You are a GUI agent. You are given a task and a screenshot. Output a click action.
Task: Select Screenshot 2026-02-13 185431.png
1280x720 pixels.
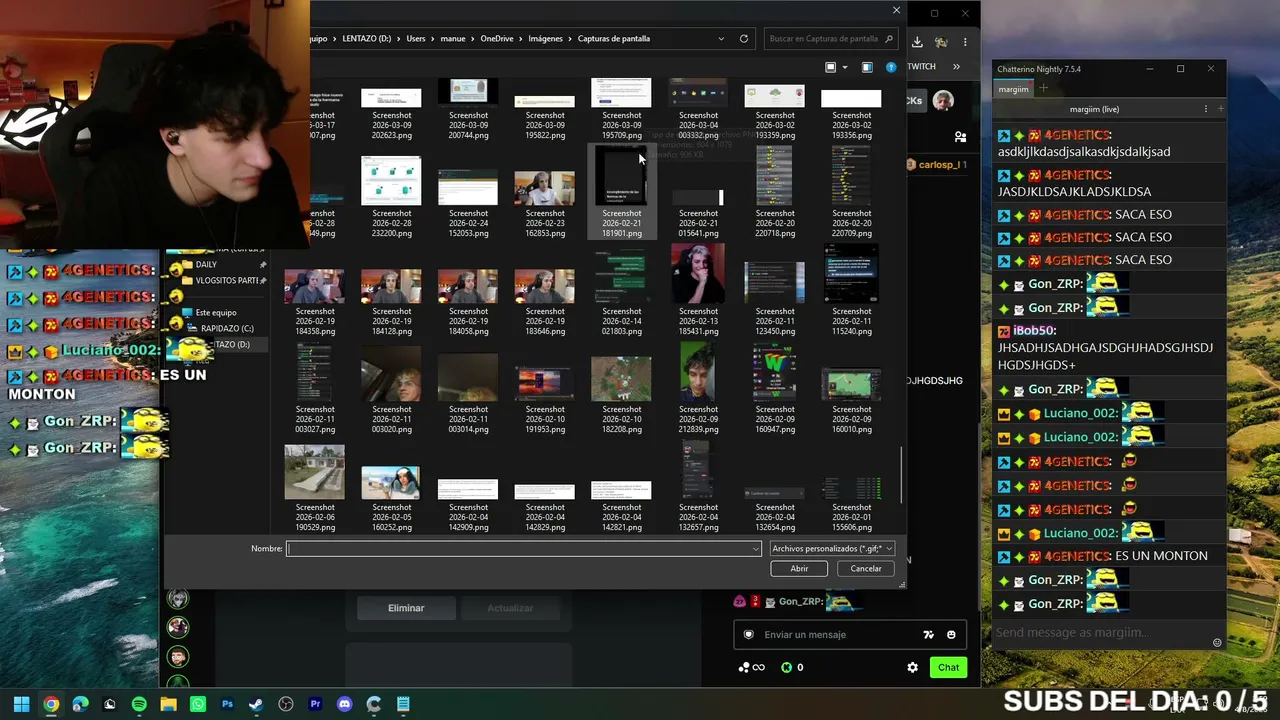point(698,290)
